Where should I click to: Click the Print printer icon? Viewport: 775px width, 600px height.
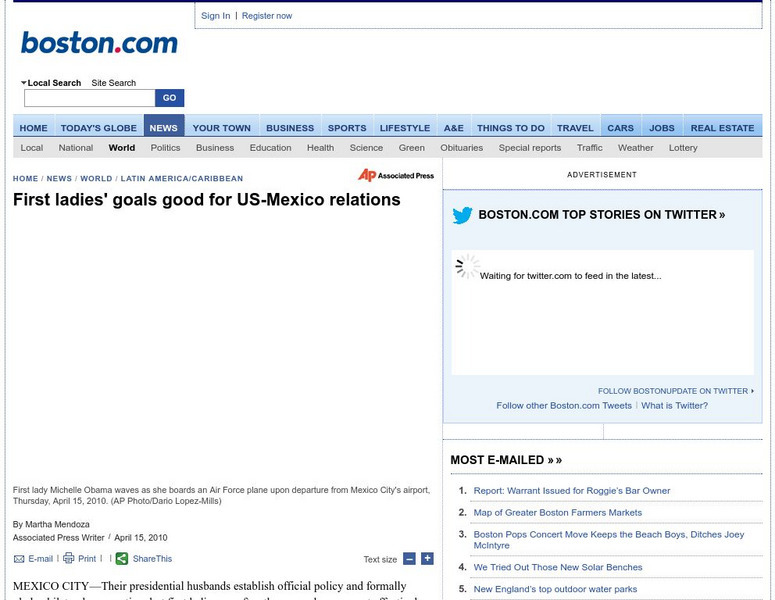click(69, 558)
